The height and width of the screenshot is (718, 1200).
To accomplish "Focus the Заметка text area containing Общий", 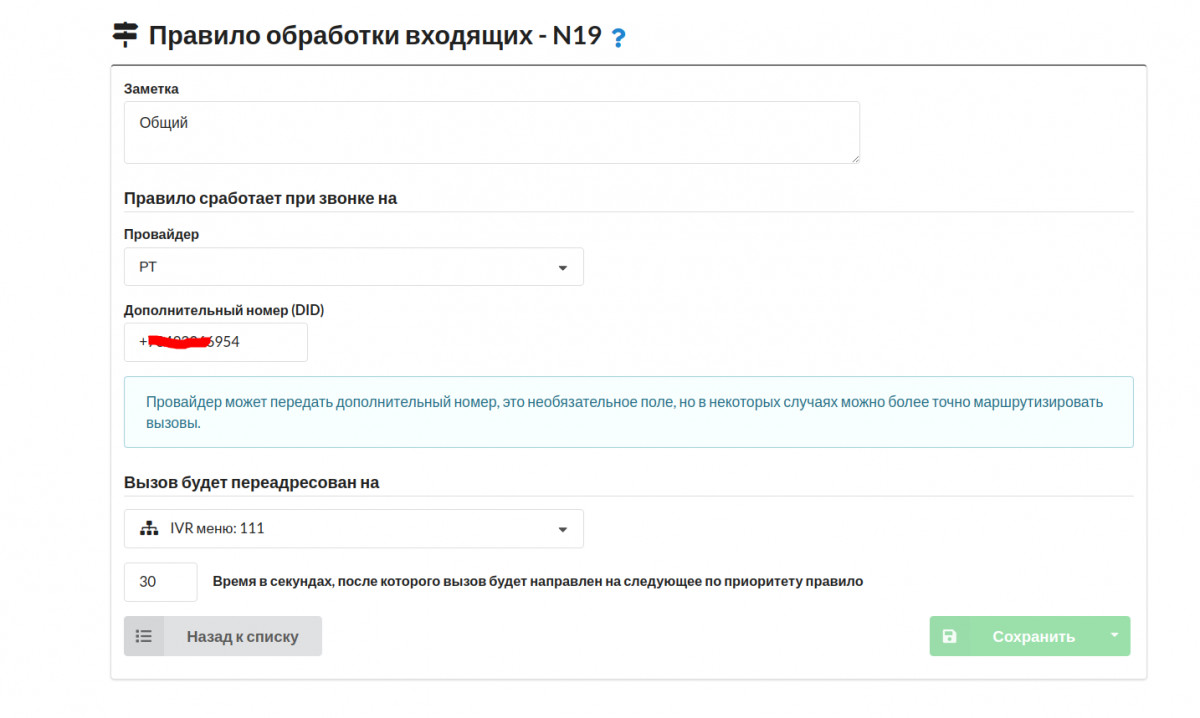I will (490, 132).
